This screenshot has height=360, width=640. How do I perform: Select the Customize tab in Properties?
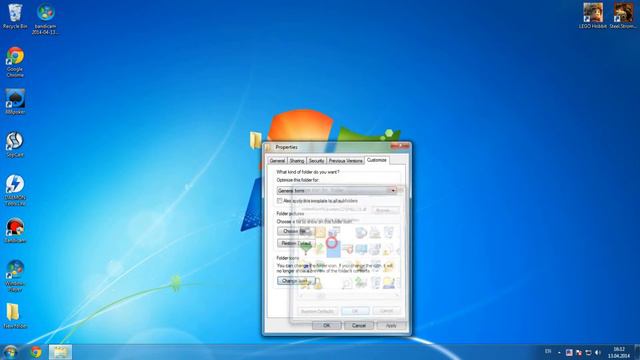pos(377,160)
